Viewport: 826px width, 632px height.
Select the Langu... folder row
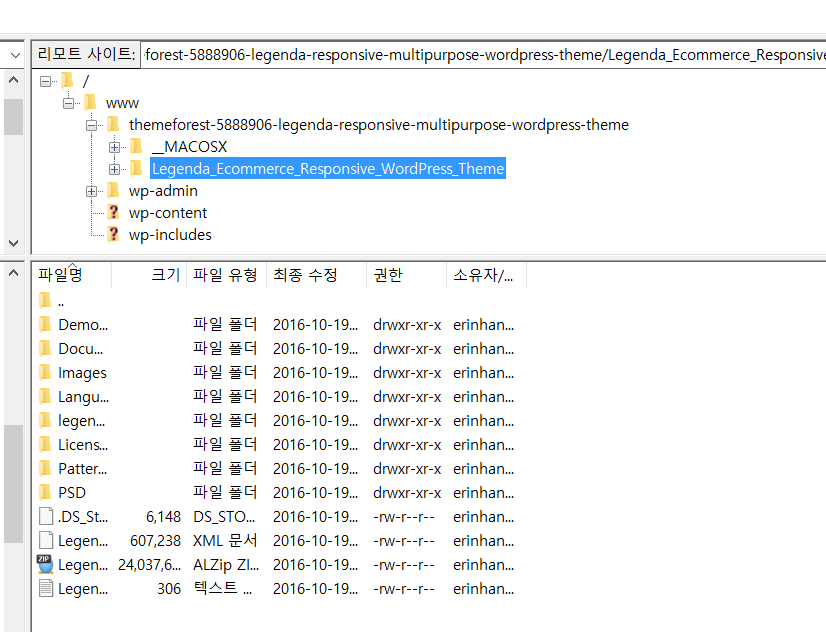(277, 397)
